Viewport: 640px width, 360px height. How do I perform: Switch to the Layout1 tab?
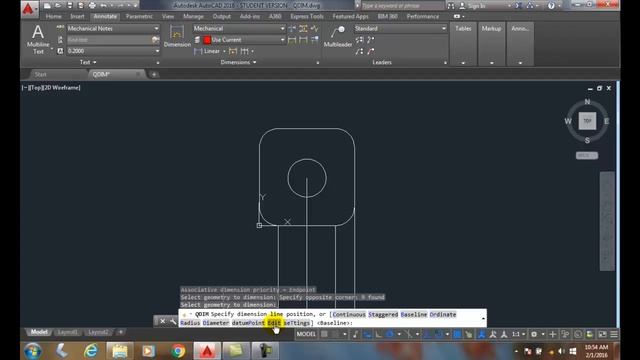[x=67, y=332]
